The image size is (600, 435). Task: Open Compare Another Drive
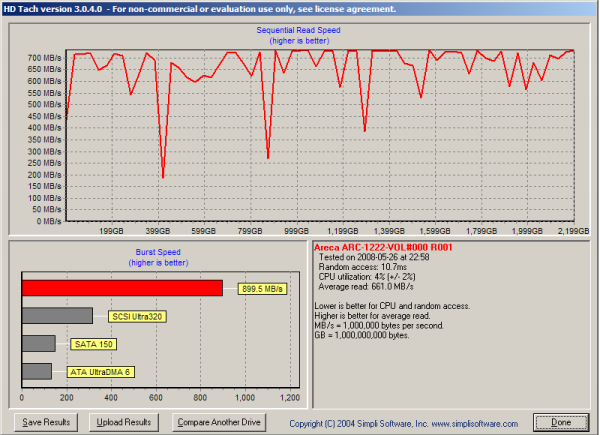pos(219,422)
